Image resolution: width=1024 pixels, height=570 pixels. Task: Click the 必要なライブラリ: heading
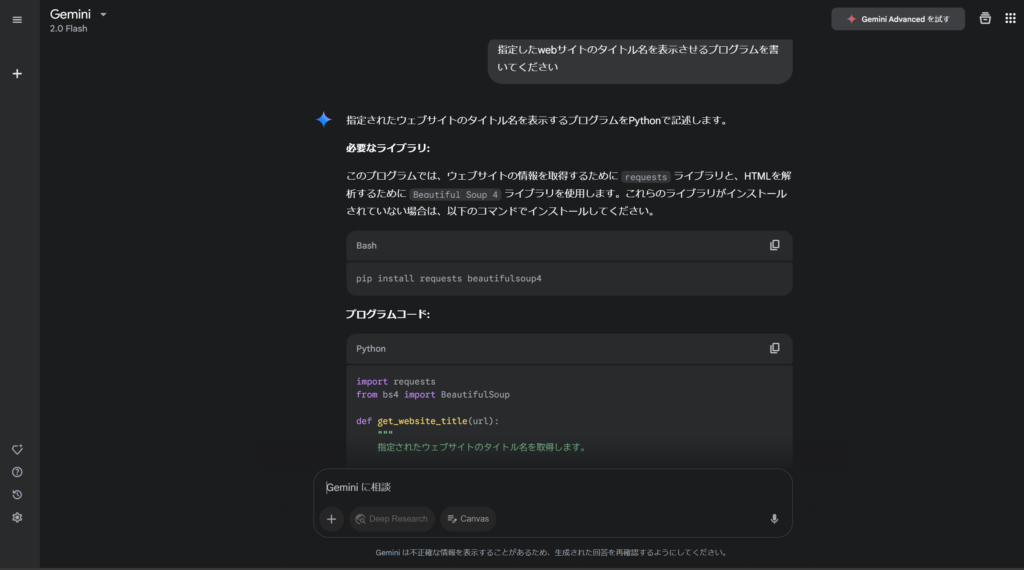pyautogui.click(x=388, y=148)
